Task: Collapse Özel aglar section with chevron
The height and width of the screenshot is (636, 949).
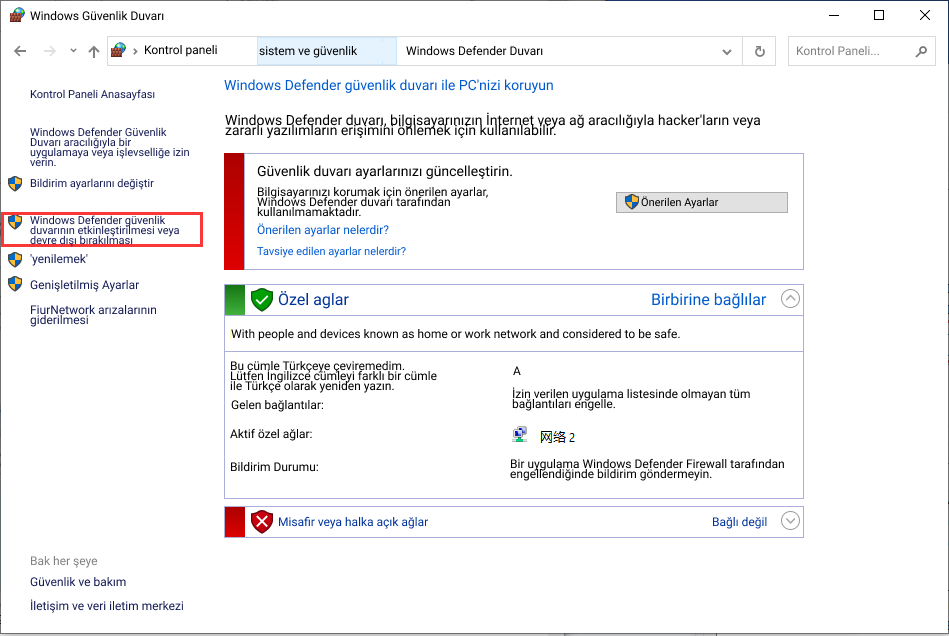Action: 790,298
